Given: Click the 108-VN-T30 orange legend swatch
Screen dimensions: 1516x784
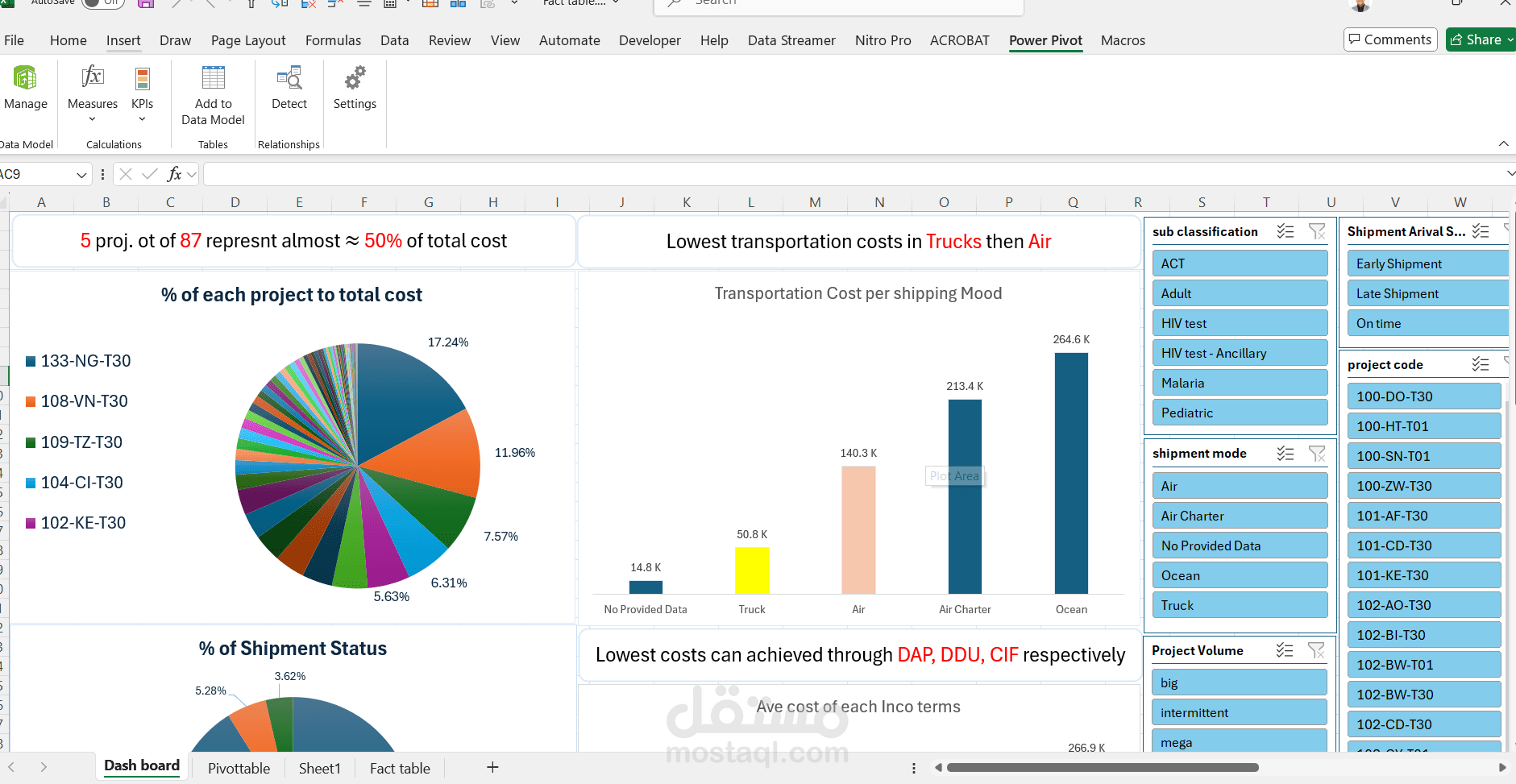Looking at the screenshot, I should [31, 401].
